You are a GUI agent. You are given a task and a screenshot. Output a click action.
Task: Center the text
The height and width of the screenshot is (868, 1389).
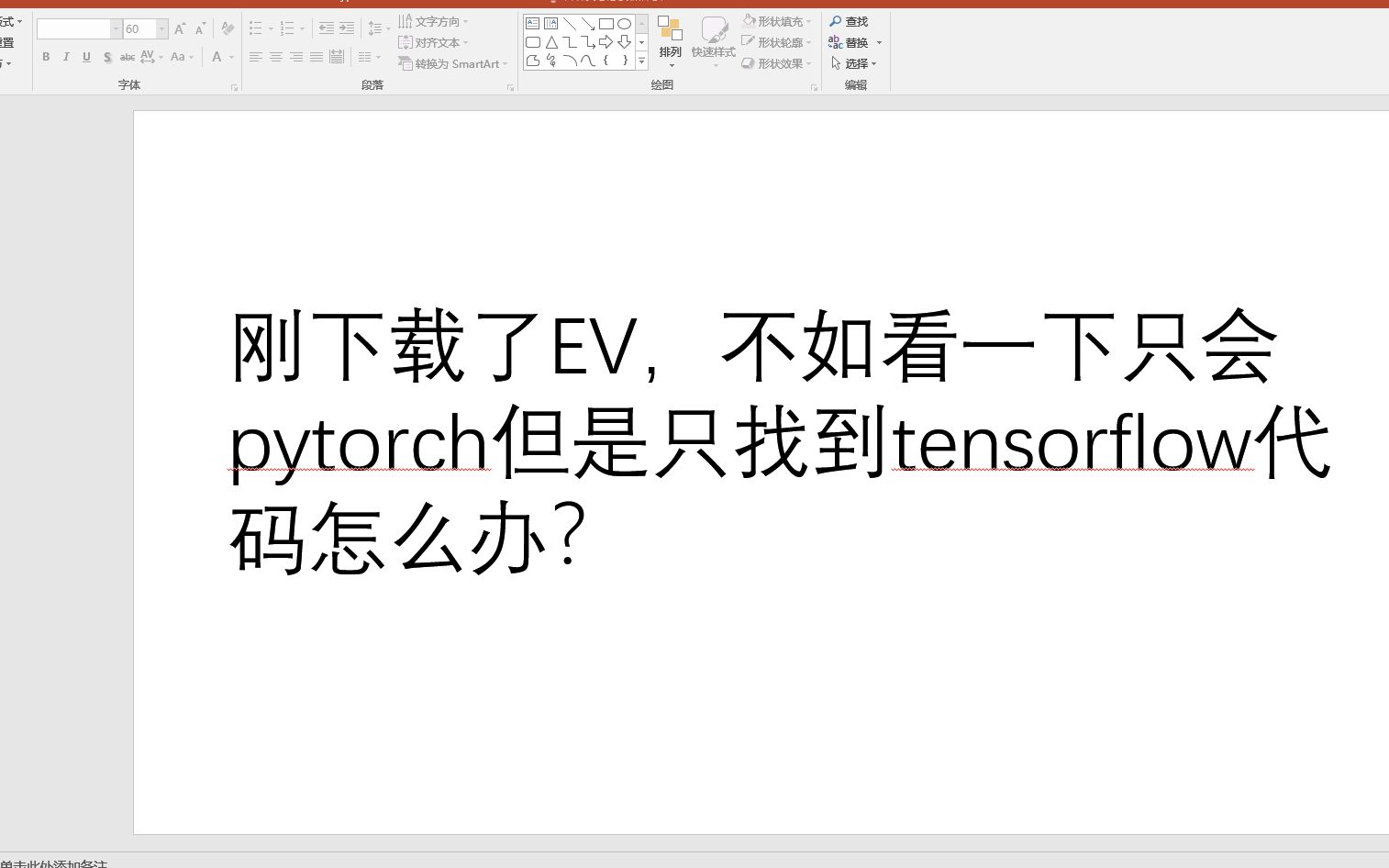(x=276, y=57)
